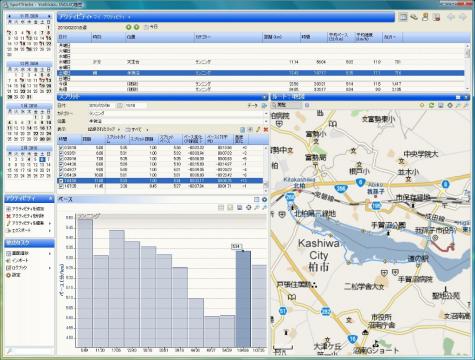The image size is (475, 360).
Task: Show the next month in the calendar
Action: click(49, 16)
